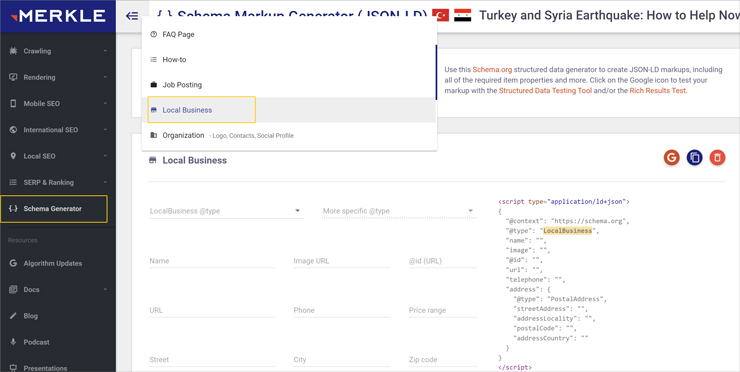The width and height of the screenshot is (740, 372).
Task: Click the Phone input field
Action: coord(342,310)
